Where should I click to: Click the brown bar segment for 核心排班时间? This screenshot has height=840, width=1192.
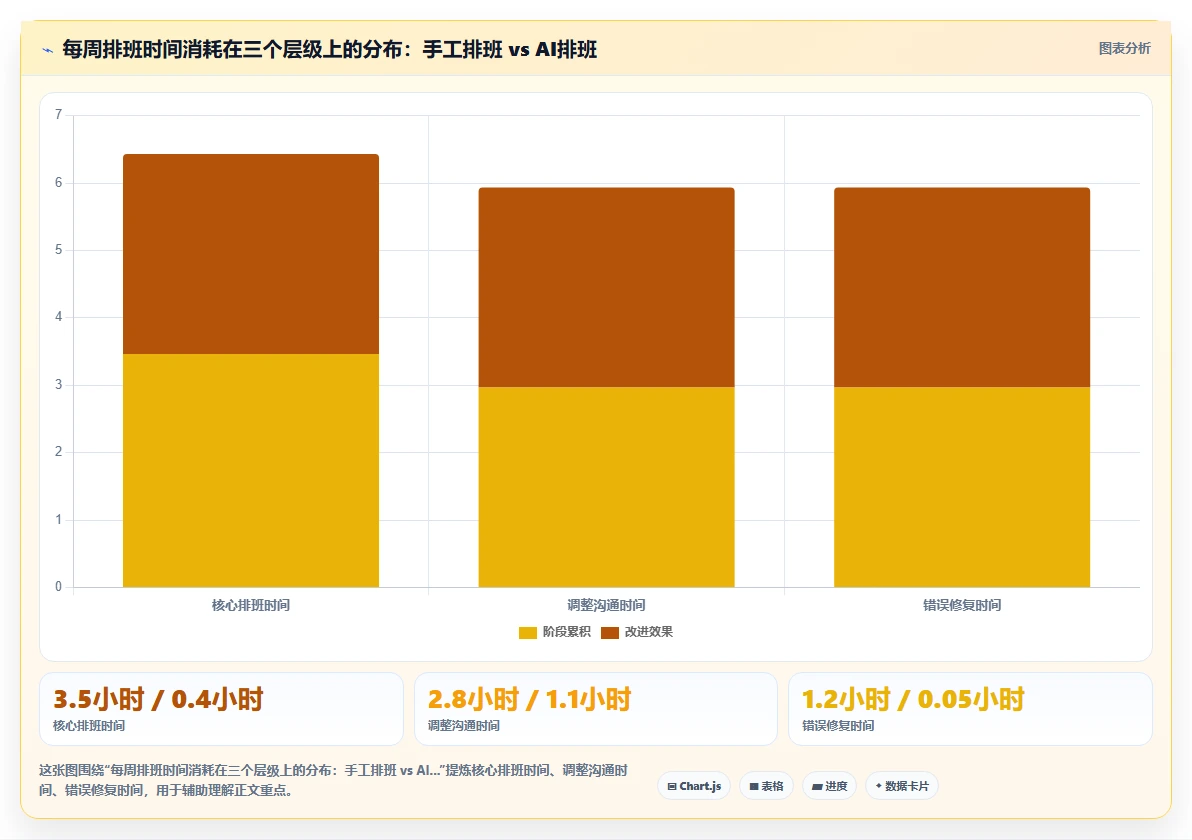click(251, 254)
